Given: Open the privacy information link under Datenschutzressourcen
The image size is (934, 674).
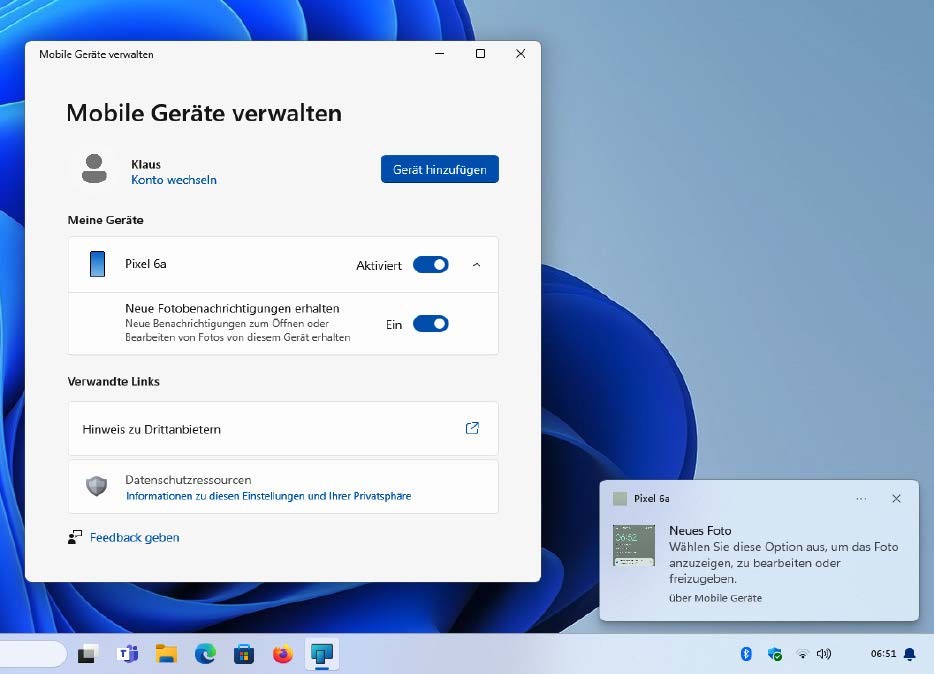Looking at the screenshot, I should (268, 496).
